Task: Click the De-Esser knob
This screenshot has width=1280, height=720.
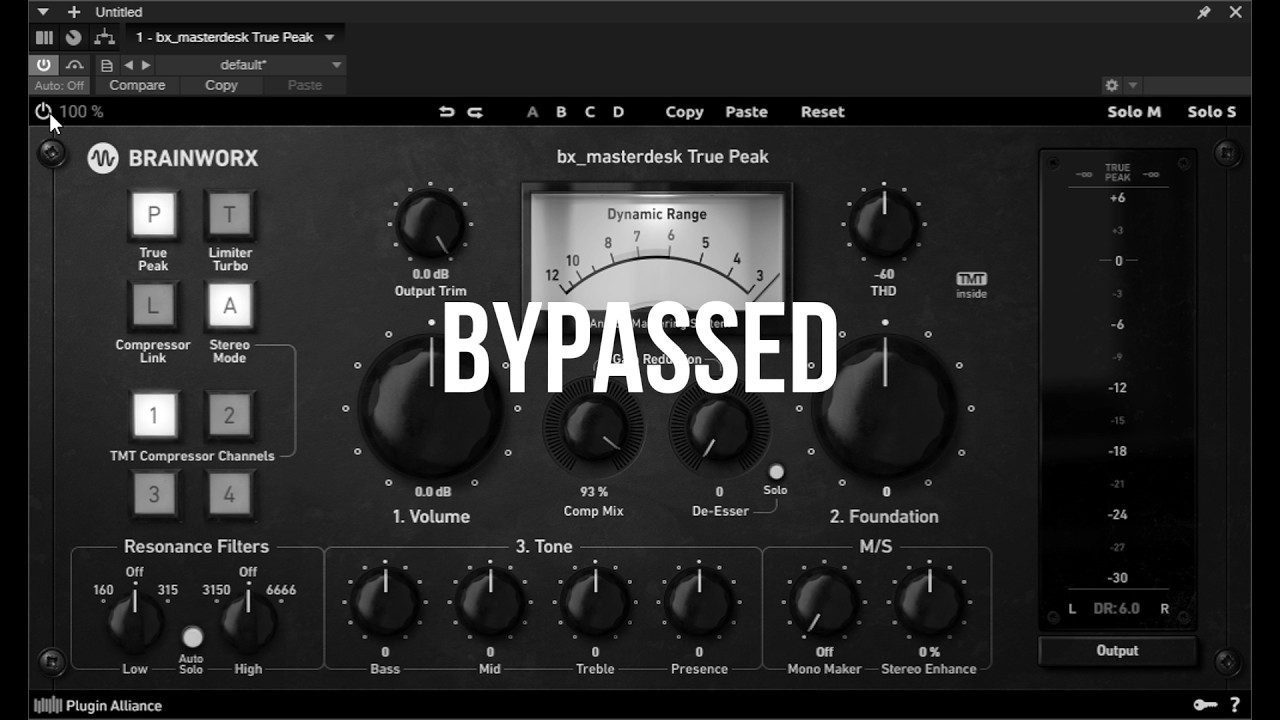Action: coord(719,427)
